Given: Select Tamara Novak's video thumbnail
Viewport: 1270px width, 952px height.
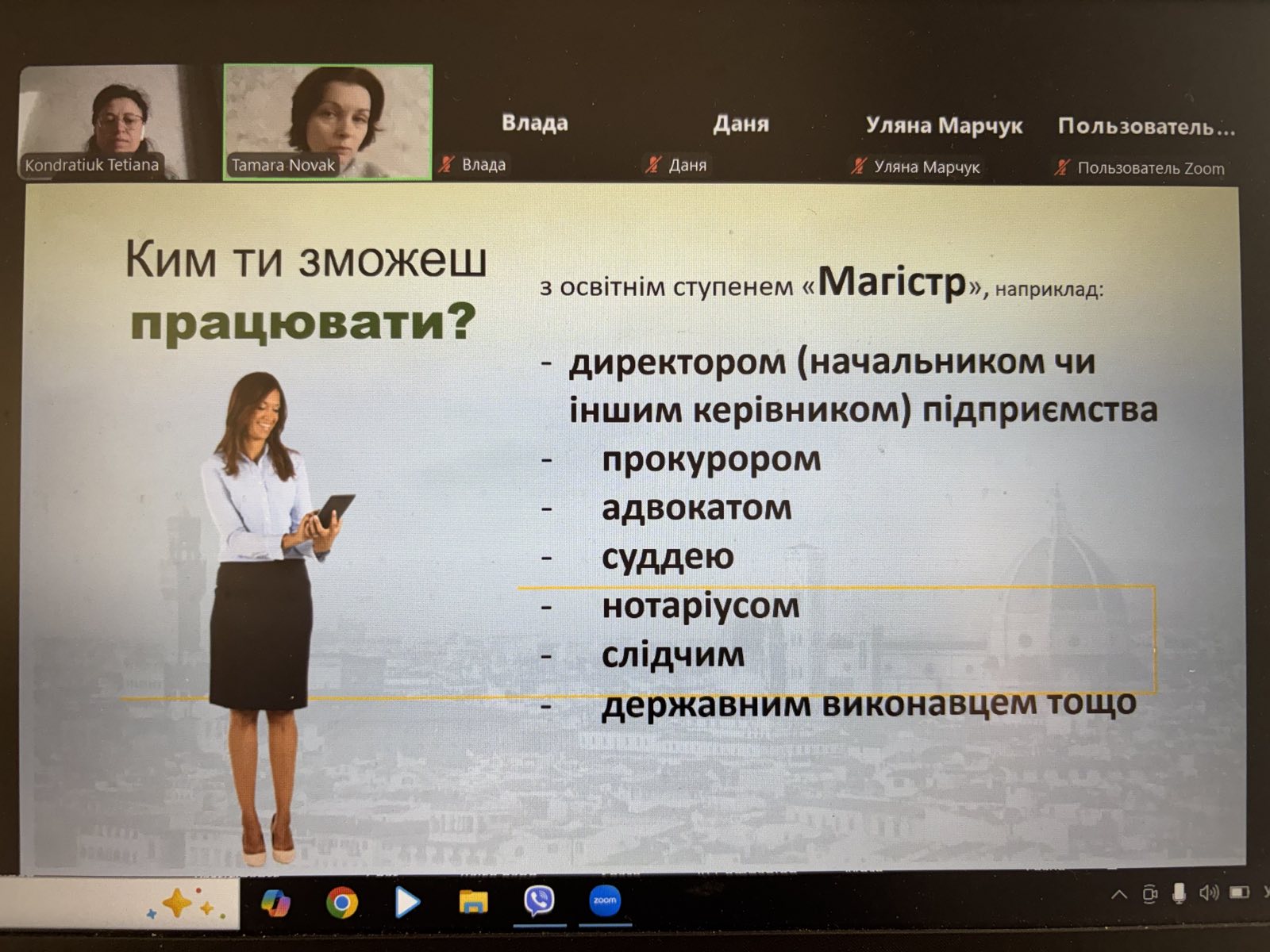Looking at the screenshot, I should [328, 122].
